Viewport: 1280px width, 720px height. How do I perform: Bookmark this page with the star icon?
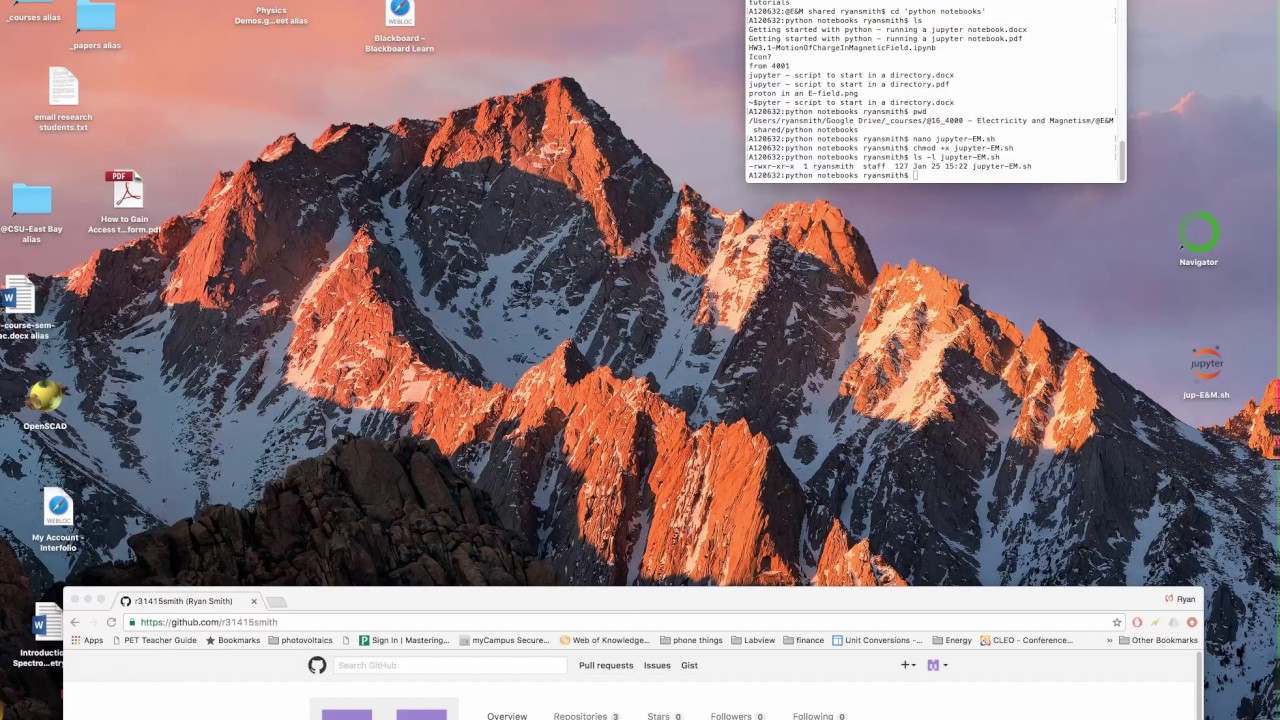(x=1117, y=622)
